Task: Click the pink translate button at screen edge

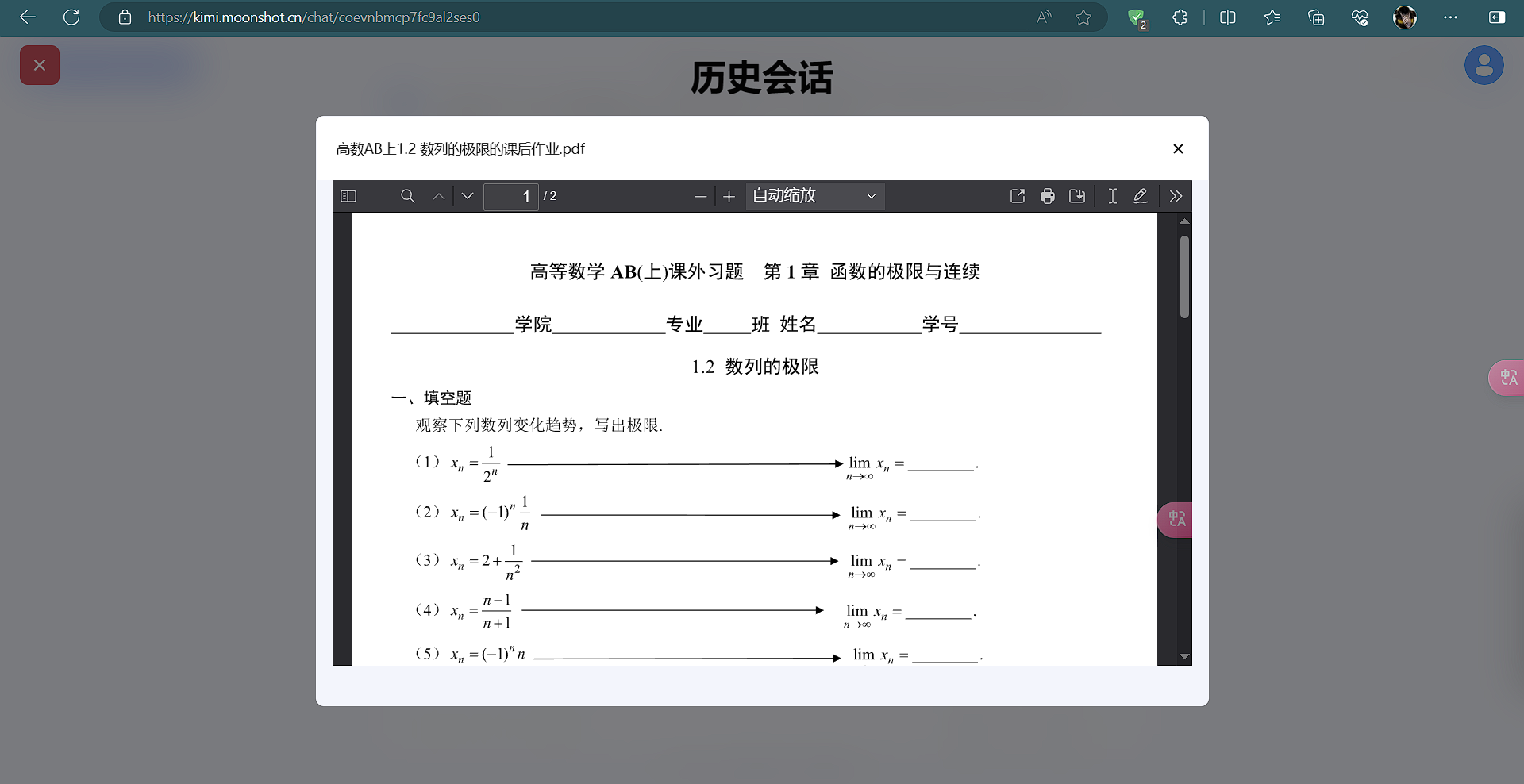Action: point(1507,378)
